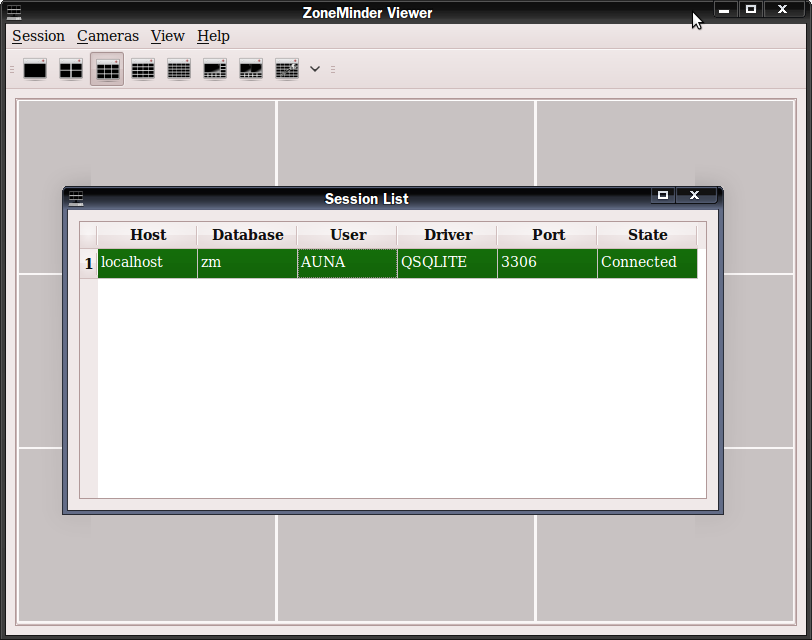812x640 pixels.
Task: Select the localhost host cell
Action: [x=148, y=263]
